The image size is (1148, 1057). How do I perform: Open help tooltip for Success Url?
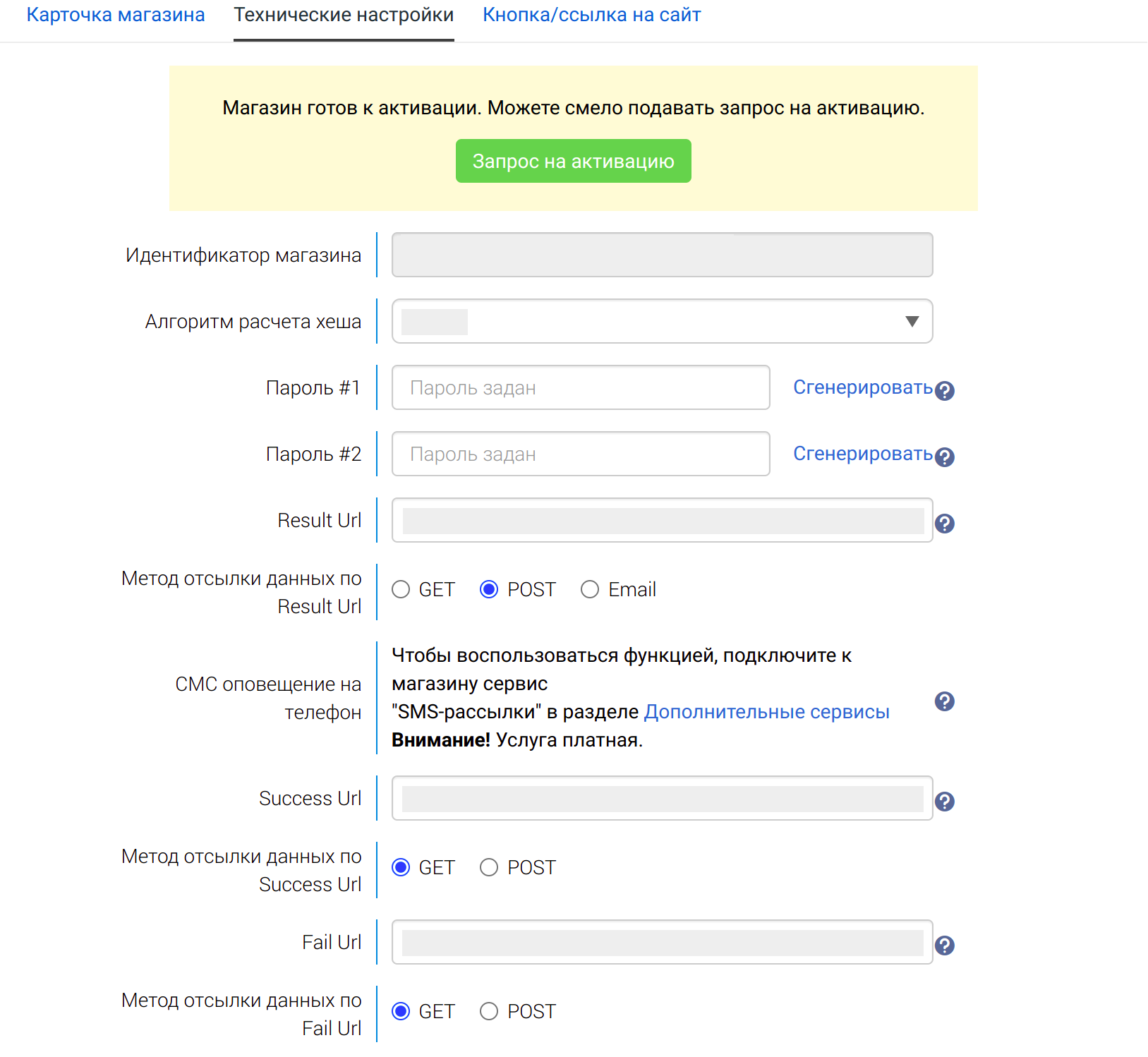[x=944, y=802]
